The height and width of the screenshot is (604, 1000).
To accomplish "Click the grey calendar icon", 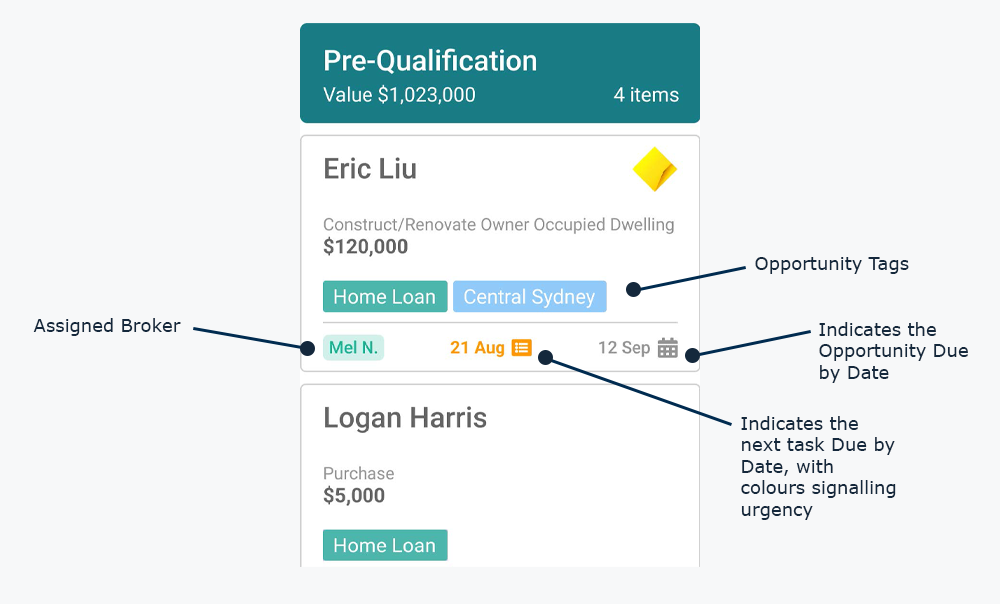I will (x=668, y=348).
